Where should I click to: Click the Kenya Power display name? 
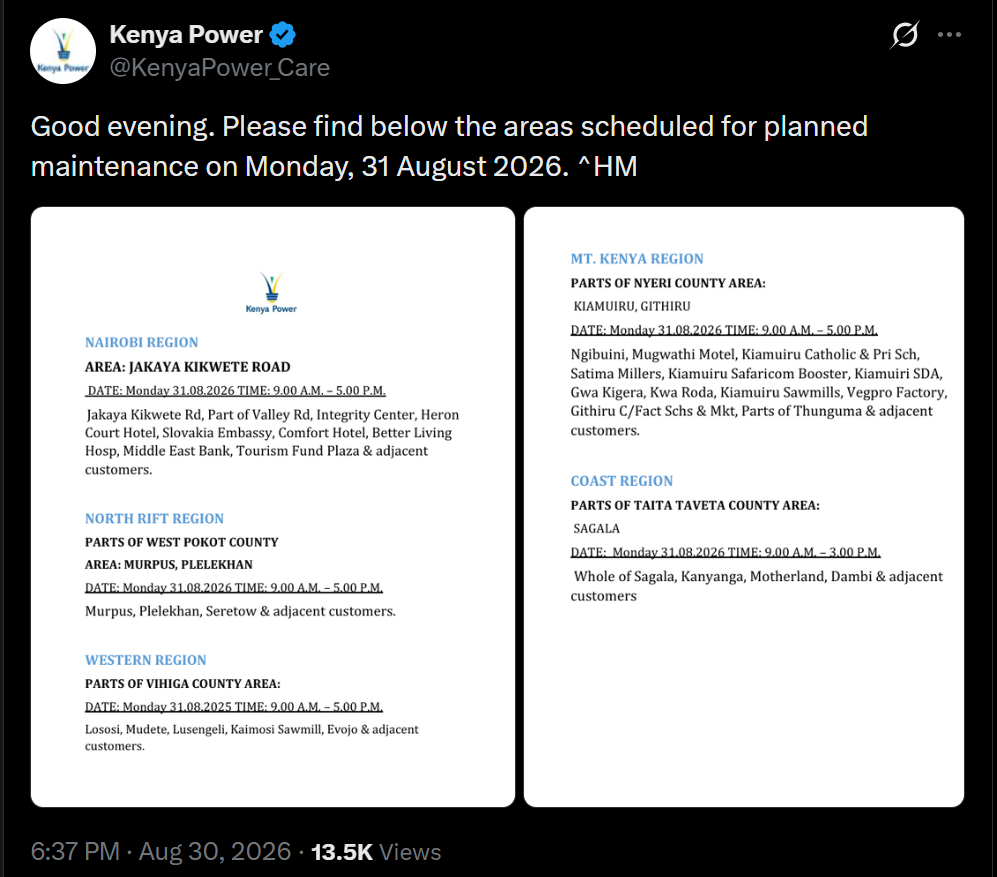click(x=186, y=34)
